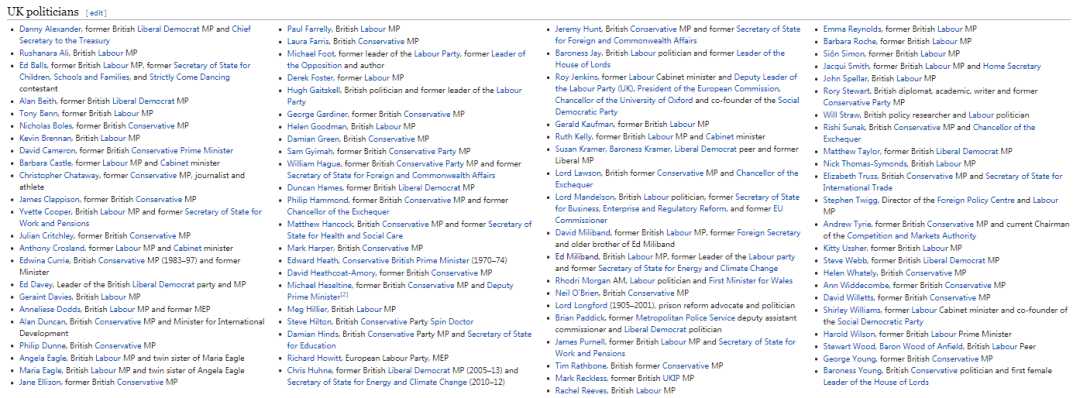
Task: Click the edit link beside UK politicians
Action: tap(96, 13)
